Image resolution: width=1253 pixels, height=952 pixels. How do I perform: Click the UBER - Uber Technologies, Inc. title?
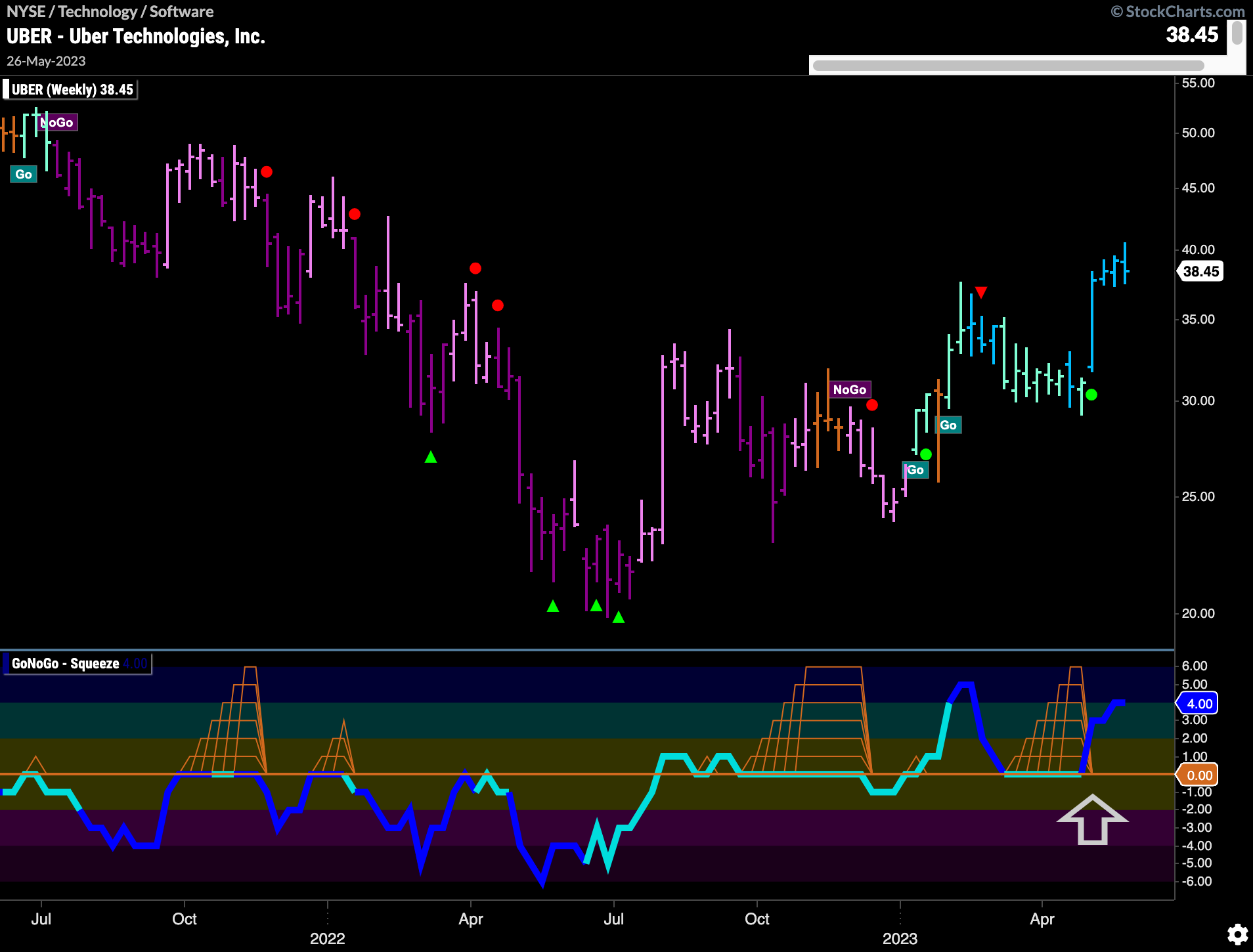[136, 36]
